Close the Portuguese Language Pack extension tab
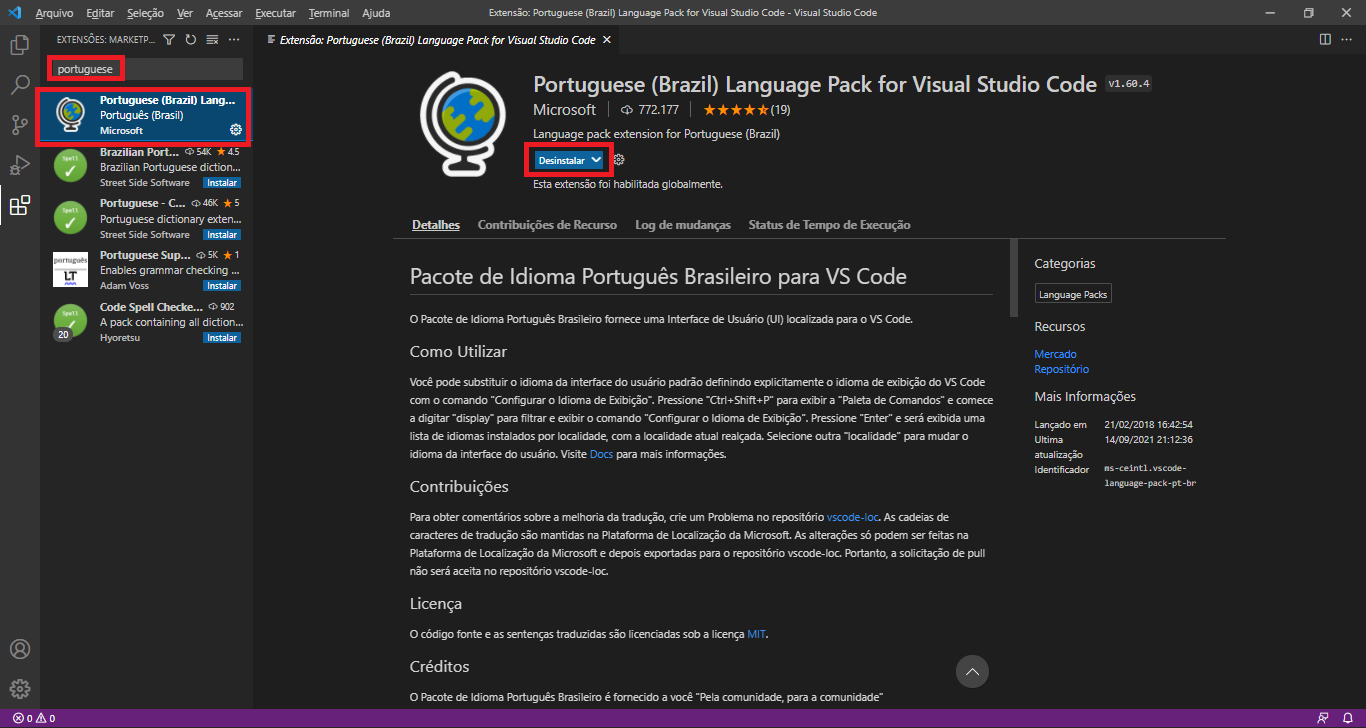 (606, 40)
